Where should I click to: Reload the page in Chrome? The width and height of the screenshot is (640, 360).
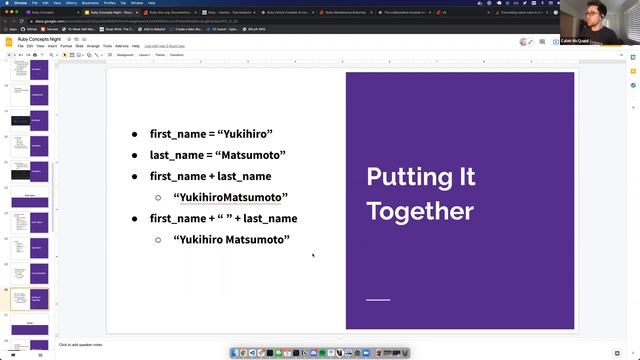[22, 21]
